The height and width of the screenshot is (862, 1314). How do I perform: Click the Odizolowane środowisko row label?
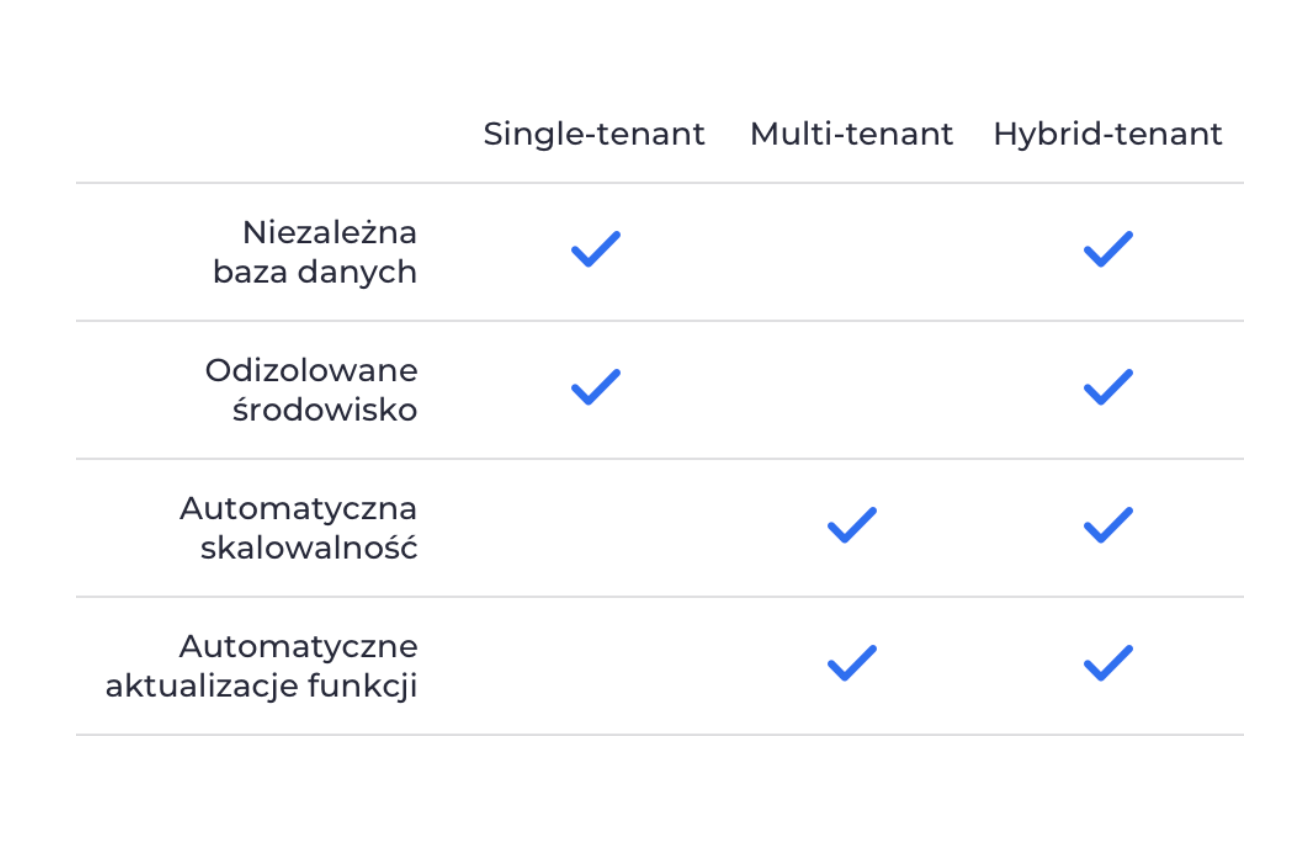pyautogui.click(x=311, y=390)
